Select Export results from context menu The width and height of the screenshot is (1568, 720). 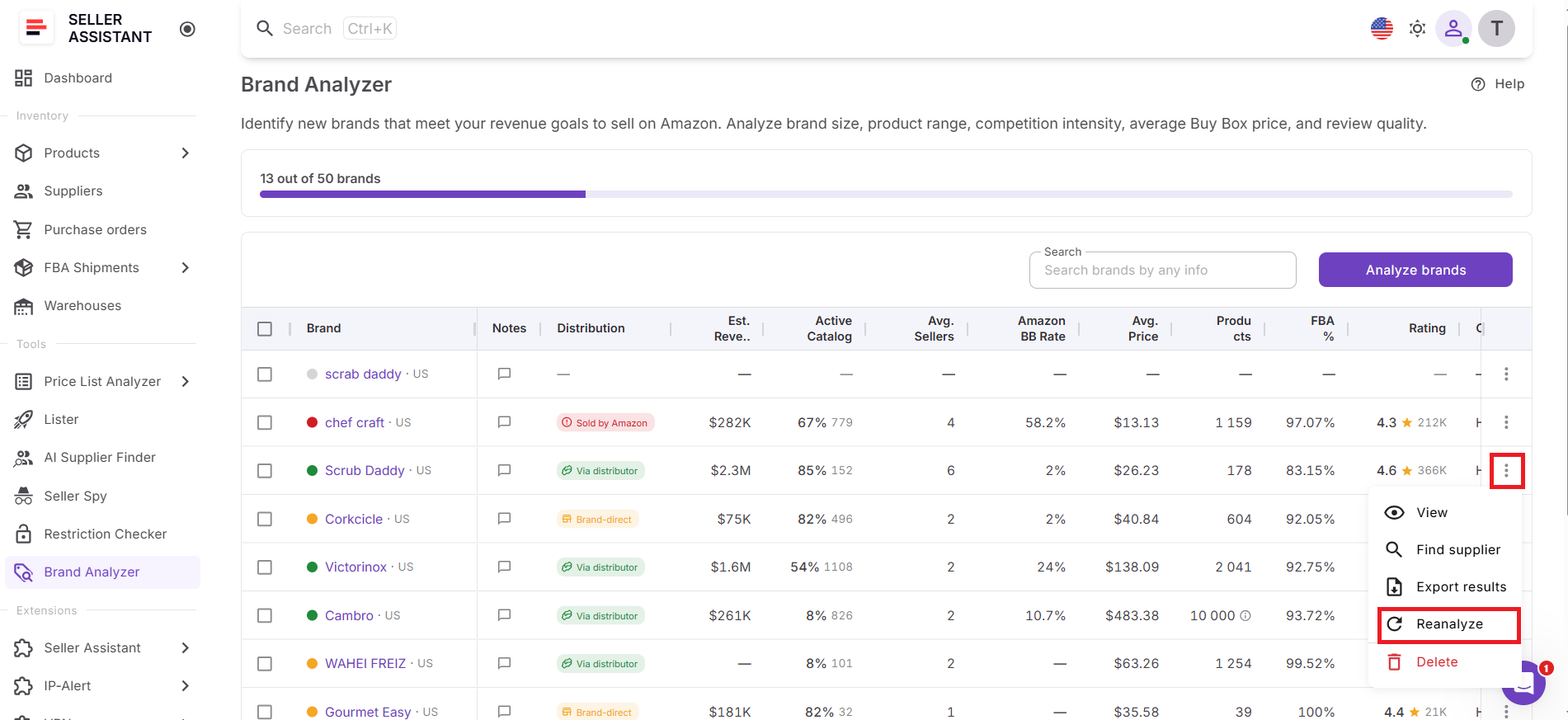(1444, 586)
